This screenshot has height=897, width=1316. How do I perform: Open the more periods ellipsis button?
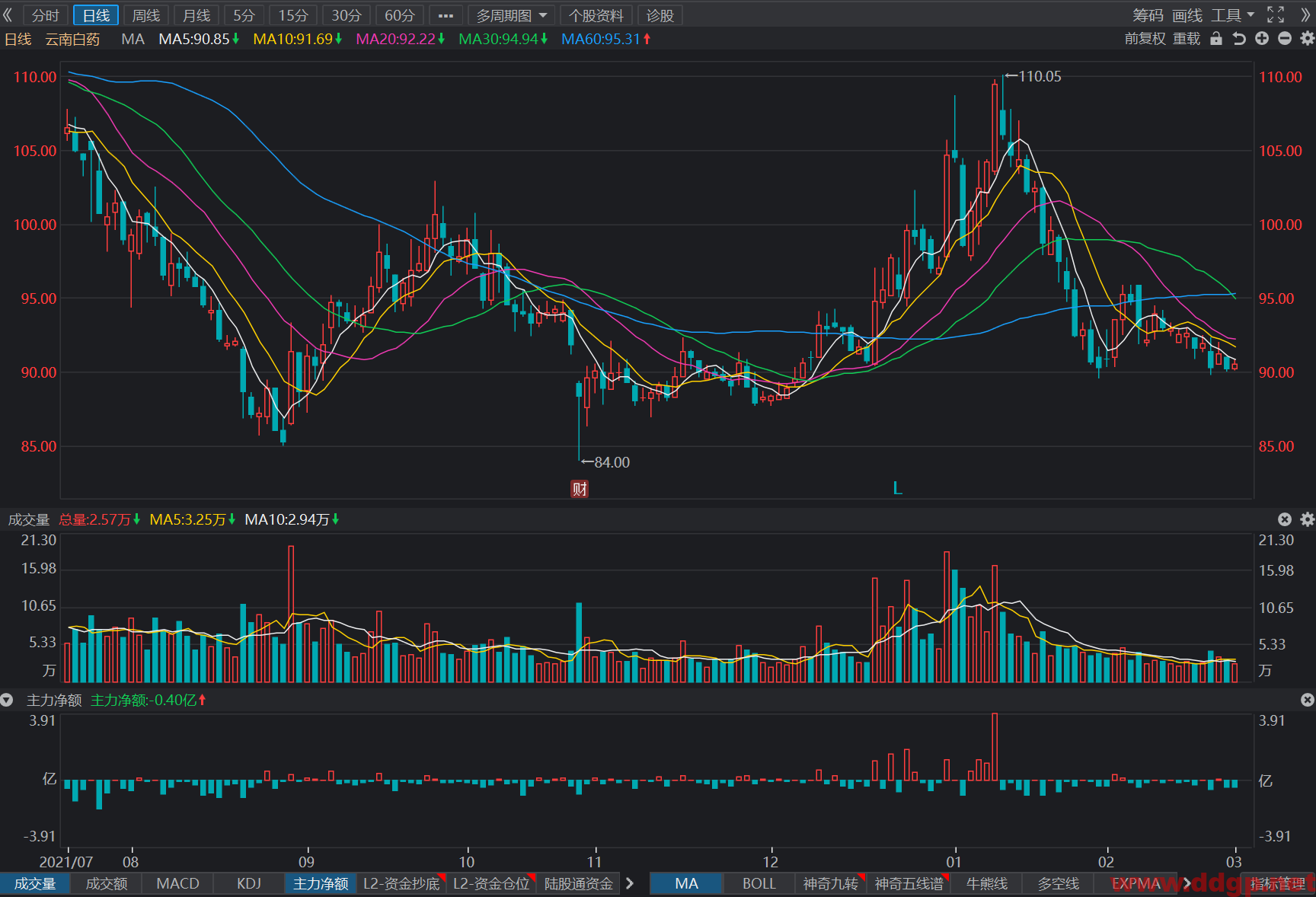pos(446,15)
